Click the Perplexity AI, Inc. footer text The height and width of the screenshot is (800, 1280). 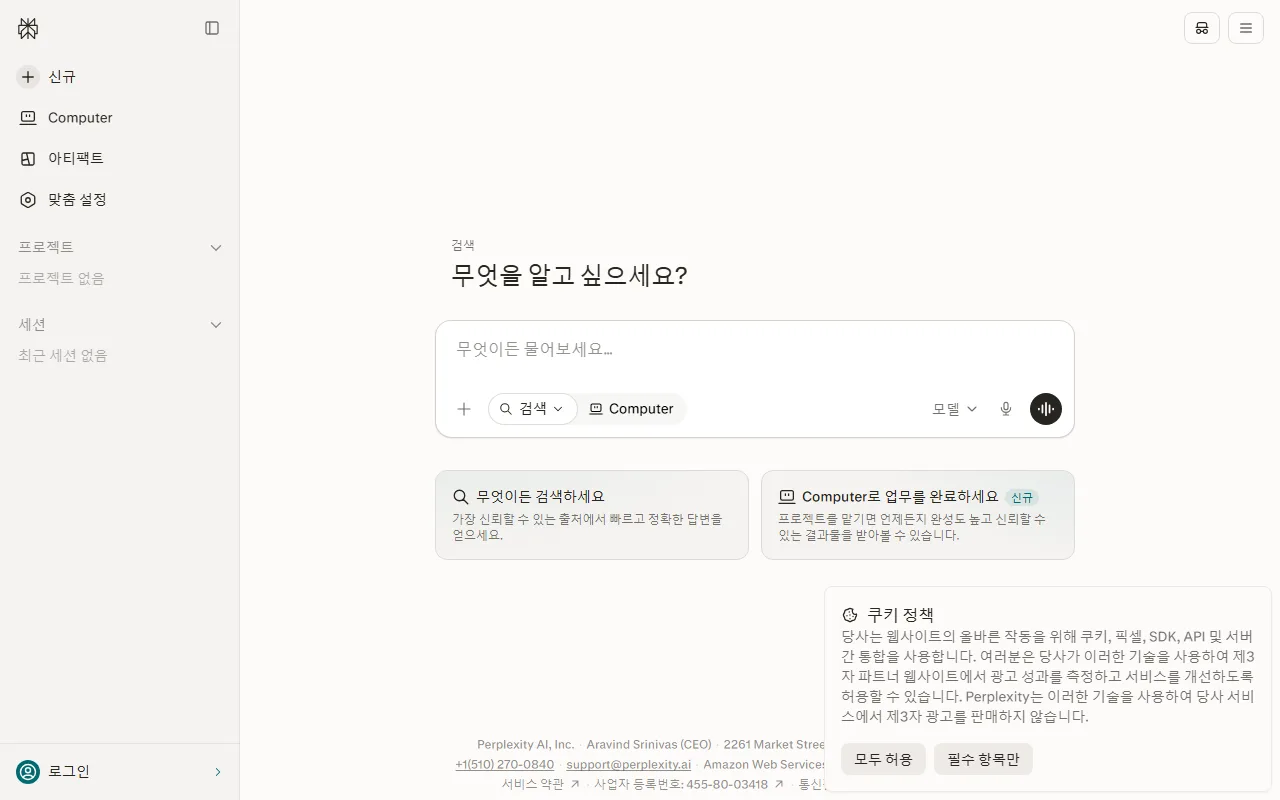526,745
